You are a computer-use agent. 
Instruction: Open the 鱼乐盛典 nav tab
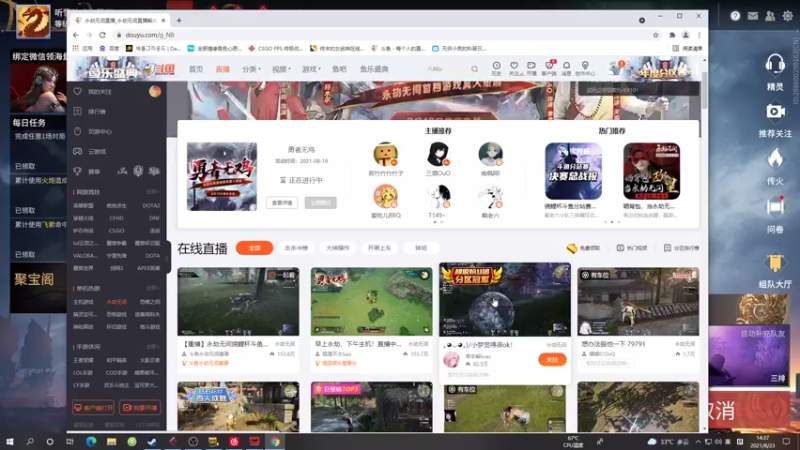point(374,69)
